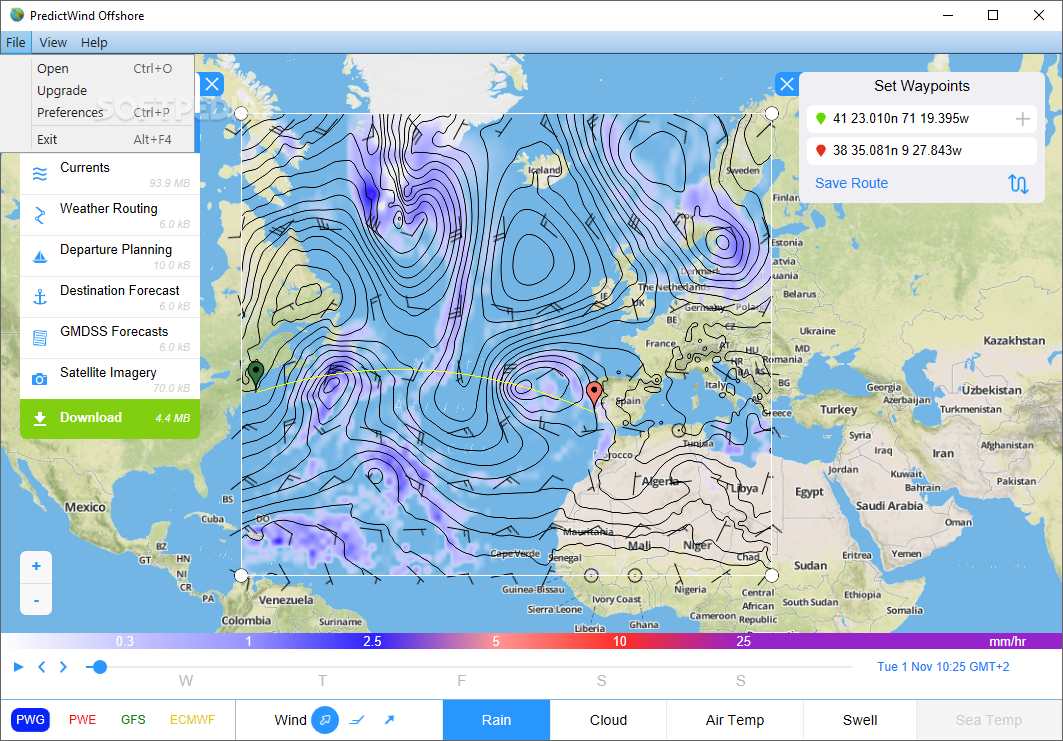Click the Satellite Imagery camera icon

[40, 379]
